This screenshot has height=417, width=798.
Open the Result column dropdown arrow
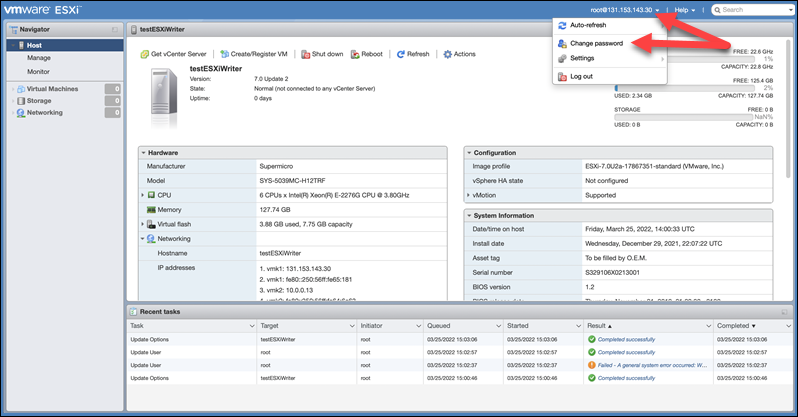(708, 326)
